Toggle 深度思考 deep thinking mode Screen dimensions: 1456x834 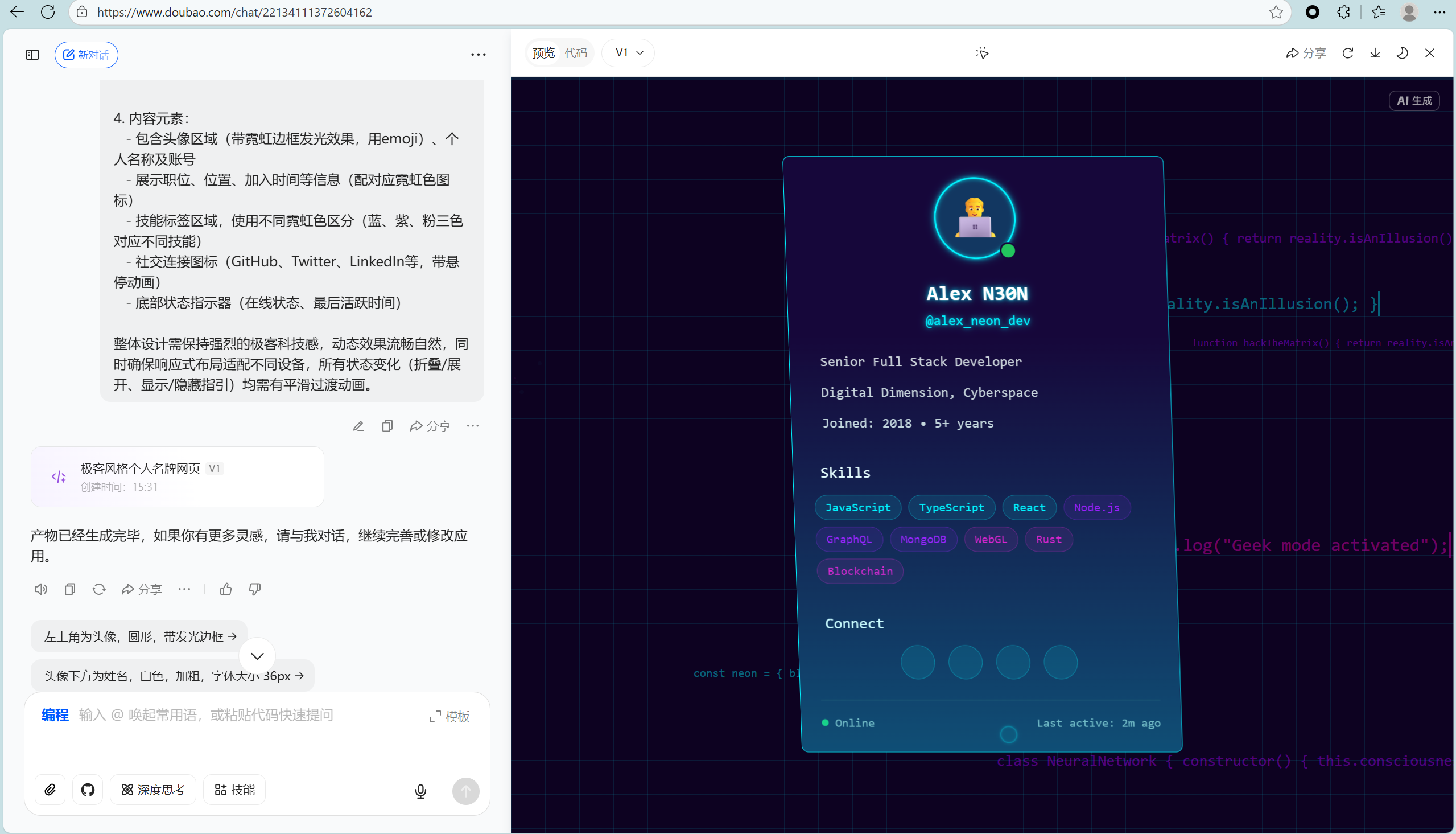153,790
